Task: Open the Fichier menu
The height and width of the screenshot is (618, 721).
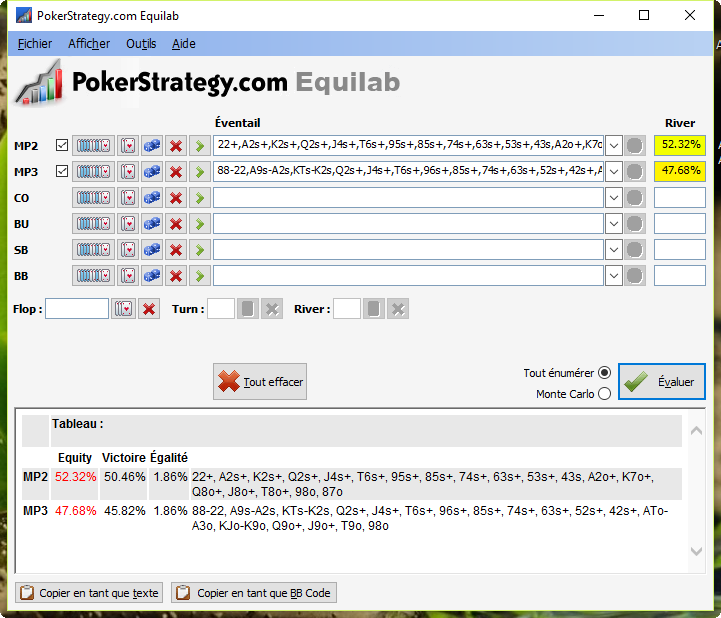Action: 34,44
